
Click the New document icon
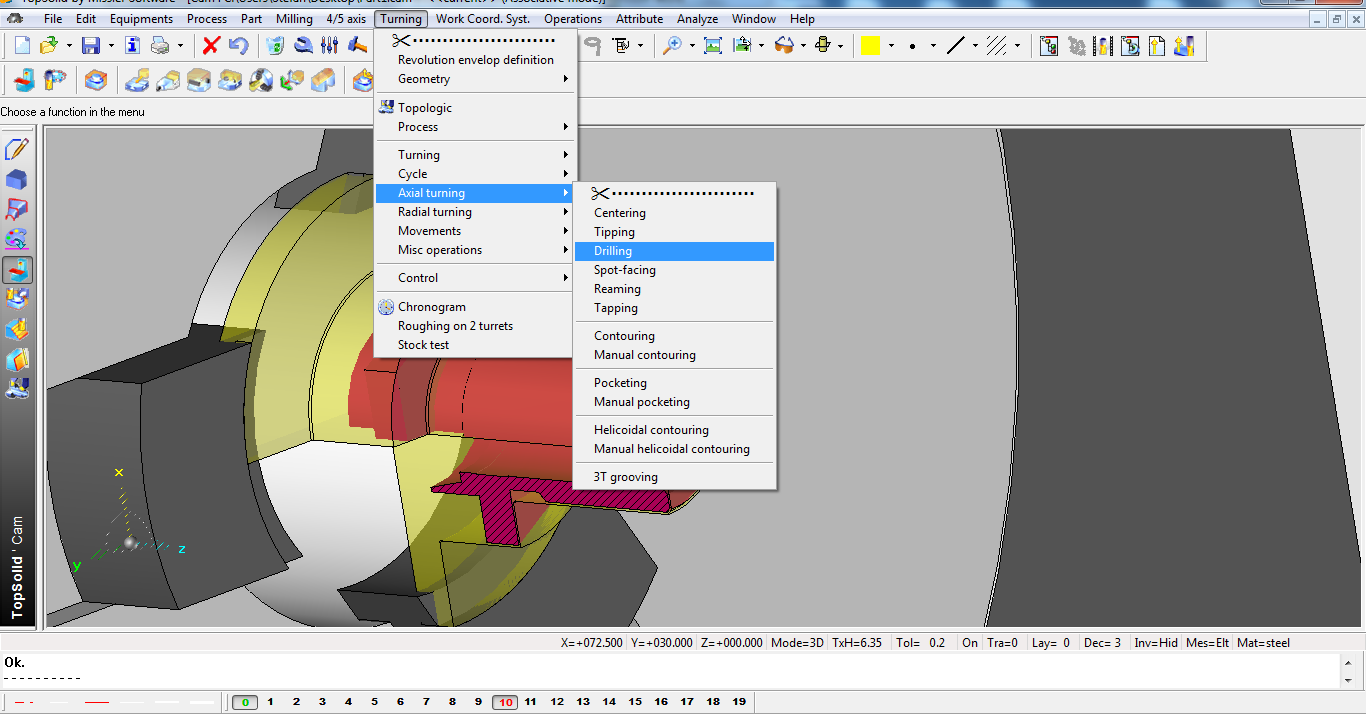(x=22, y=45)
